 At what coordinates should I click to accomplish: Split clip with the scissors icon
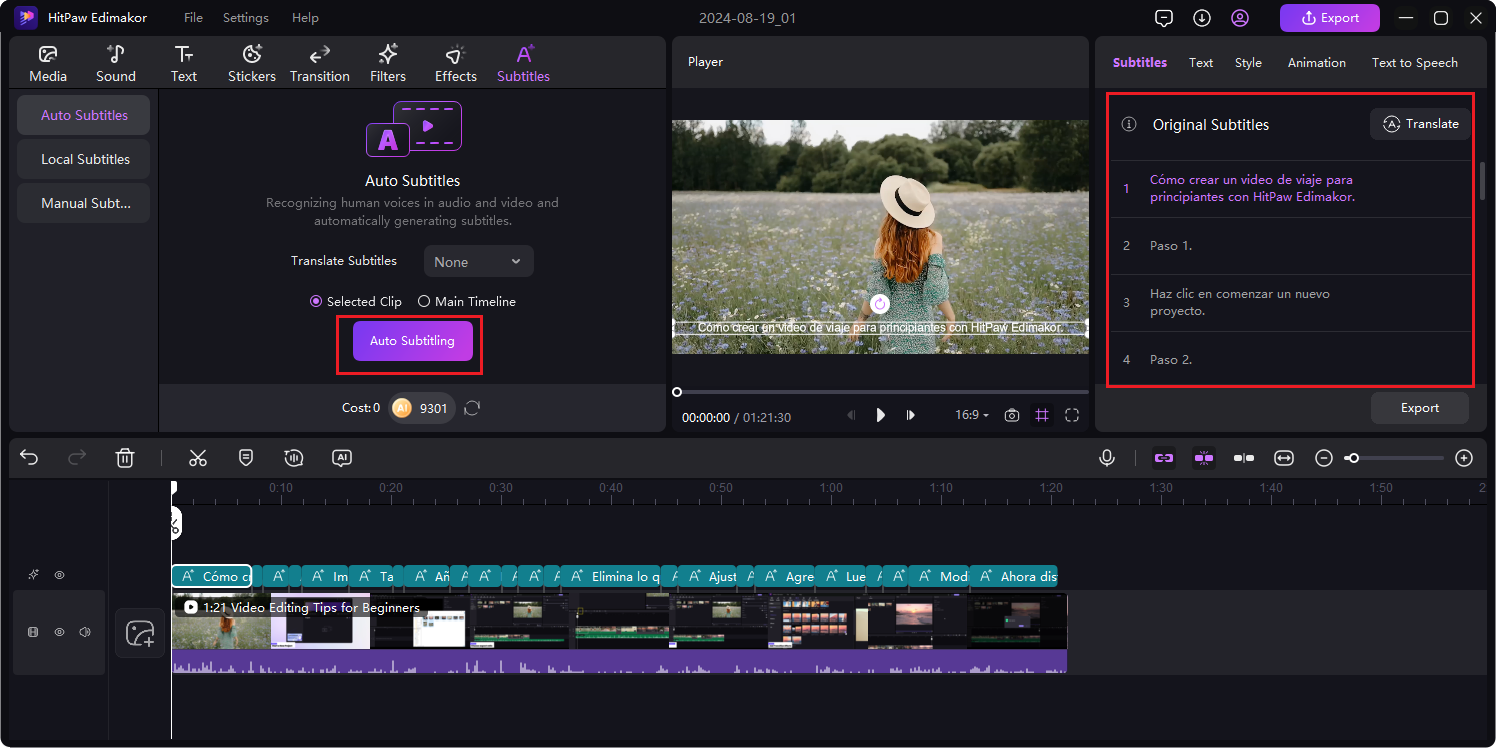tap(198, 458)
